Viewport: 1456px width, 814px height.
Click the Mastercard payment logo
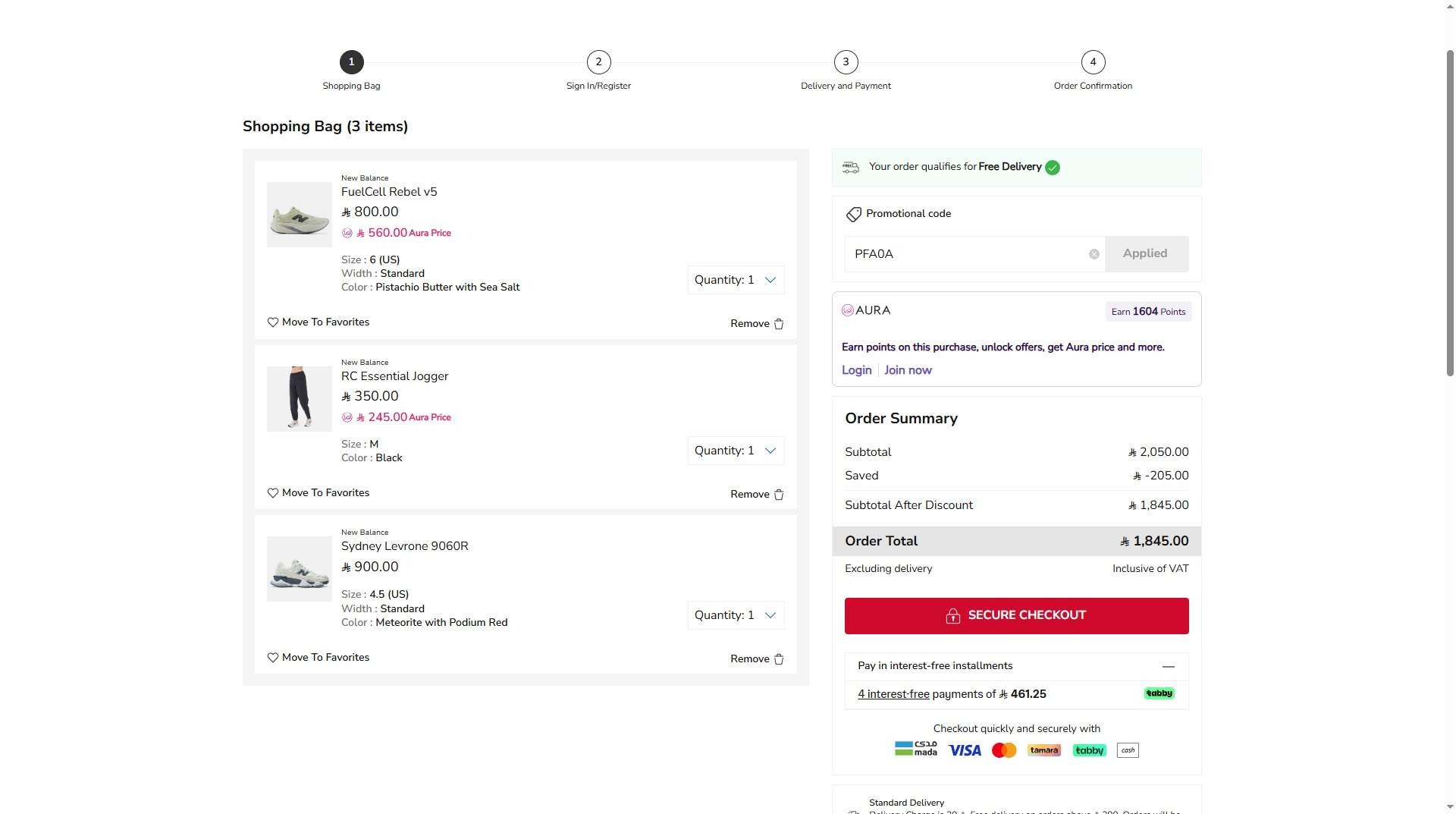click(1004, 750)
